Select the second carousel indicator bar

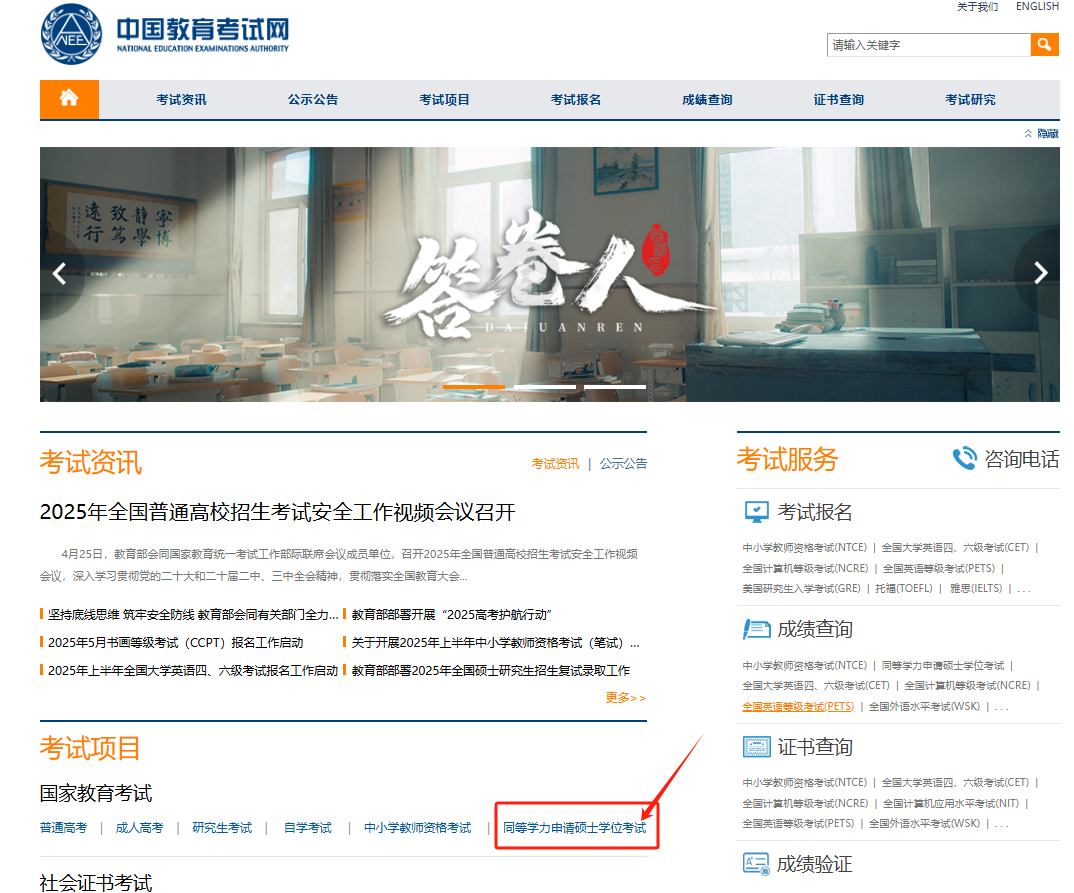[x=545, y=387]
